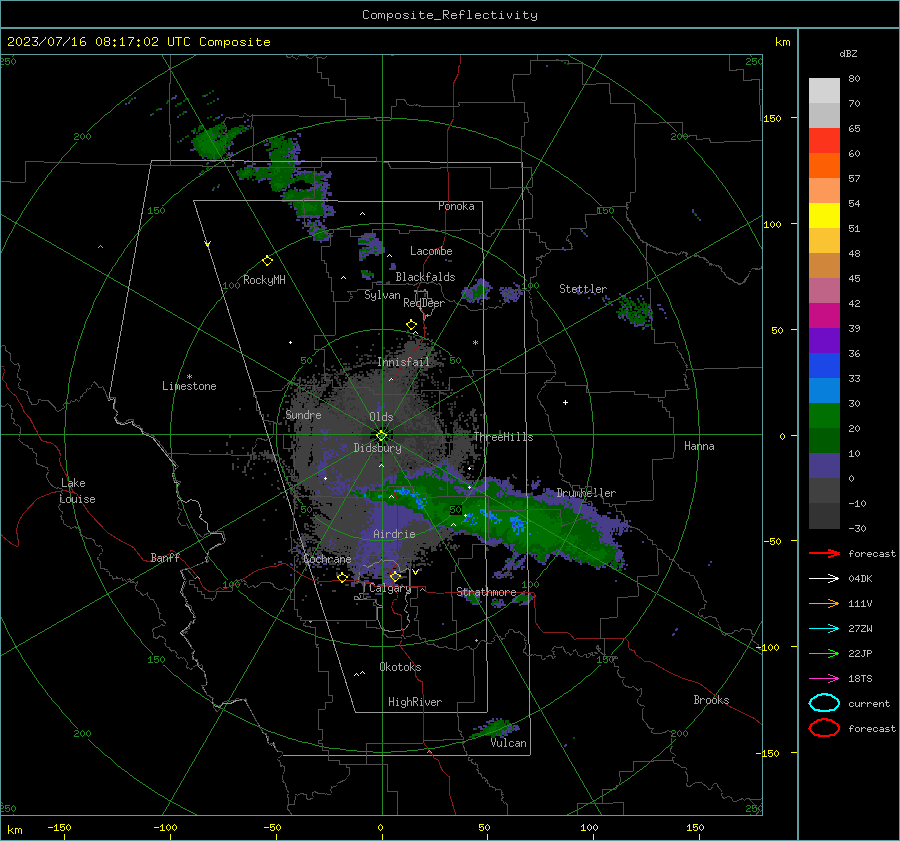900x841 pixels.
Task: Click the km unit label at bottom left
Action: [15, 830]
